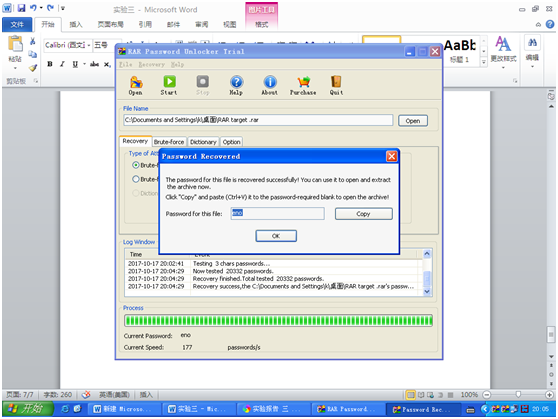The height and width of the screenshot is (419, 558).
Task: Switch to Print Layout view in Word status bar
Action: pos(411,395)
